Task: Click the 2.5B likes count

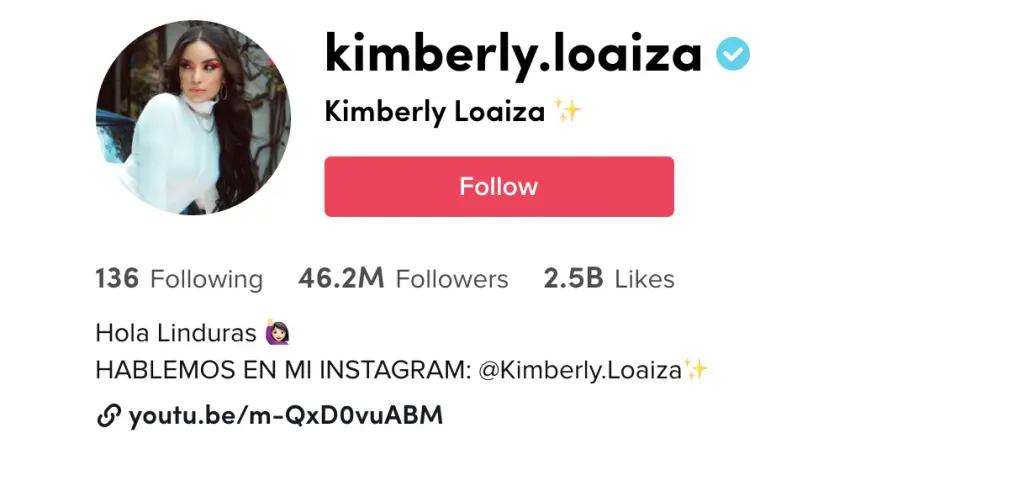Action: coord(573,279)
